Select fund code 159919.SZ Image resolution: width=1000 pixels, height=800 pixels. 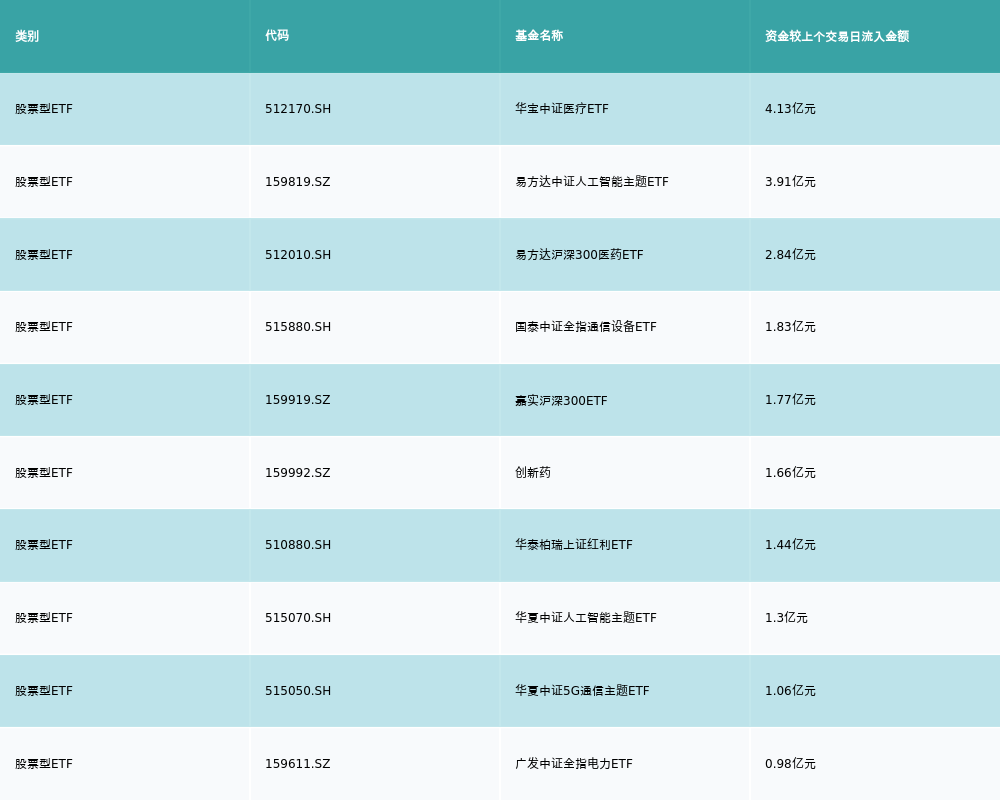(297, 400)
